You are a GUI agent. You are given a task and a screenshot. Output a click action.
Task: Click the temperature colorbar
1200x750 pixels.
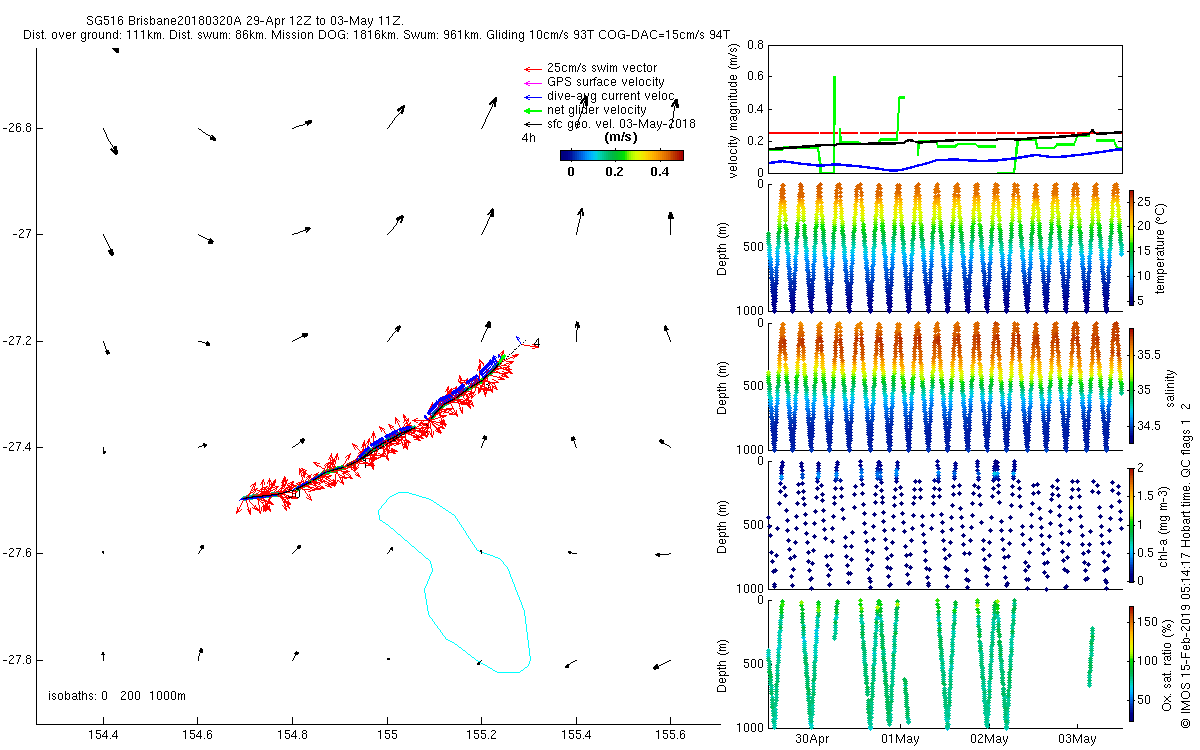point(1131,247)
